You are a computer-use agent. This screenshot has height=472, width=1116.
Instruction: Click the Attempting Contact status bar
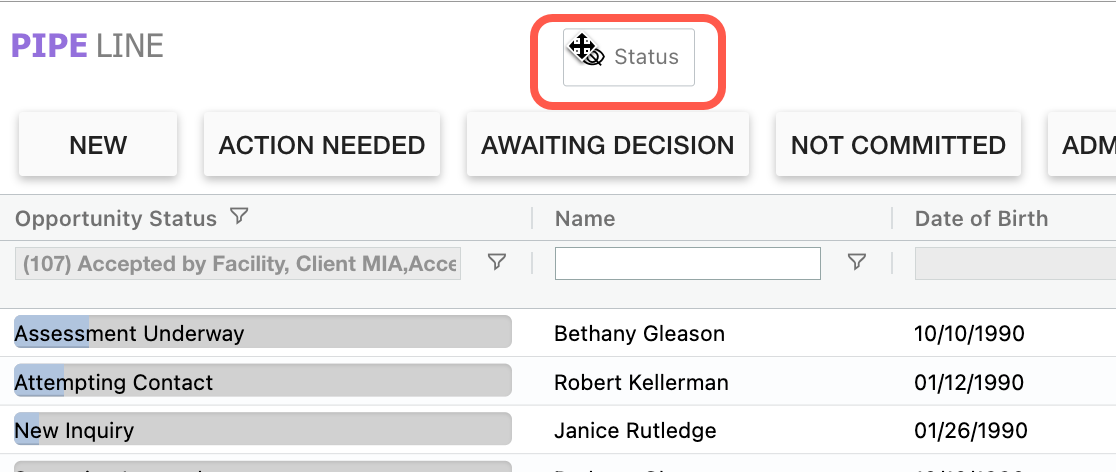(x=262, y=381)
